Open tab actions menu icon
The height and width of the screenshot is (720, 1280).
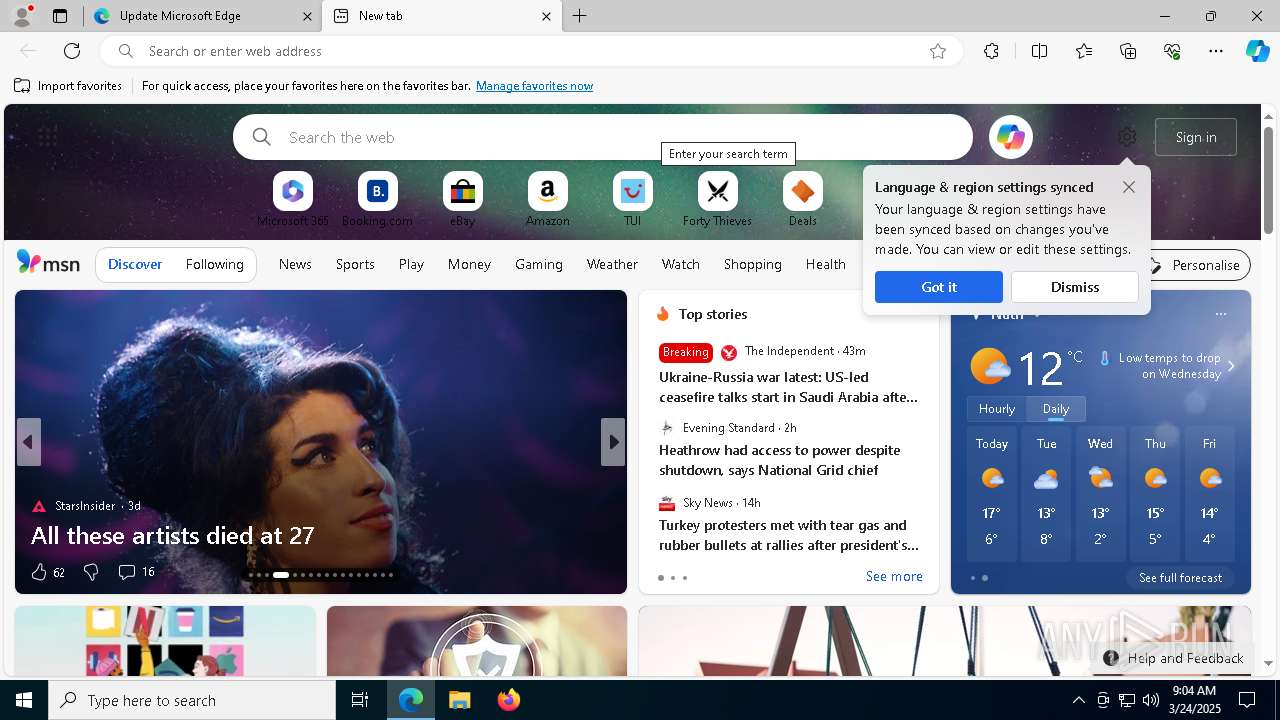(x=60, y=16)
